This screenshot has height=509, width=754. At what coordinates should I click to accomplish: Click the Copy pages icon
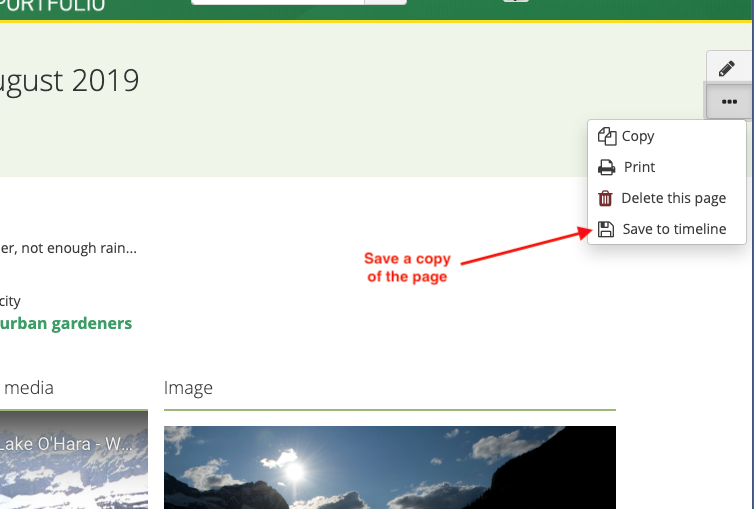[607, 137]
